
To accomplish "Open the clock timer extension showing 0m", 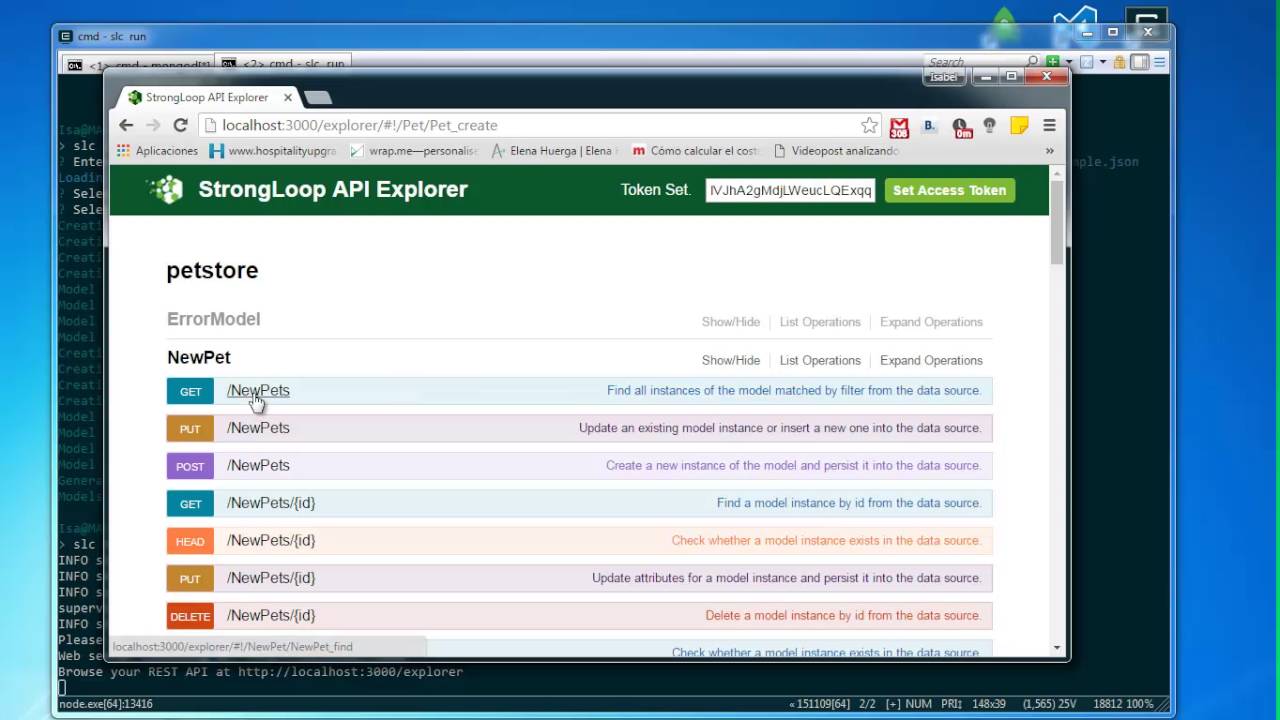I will pos(962,127).
